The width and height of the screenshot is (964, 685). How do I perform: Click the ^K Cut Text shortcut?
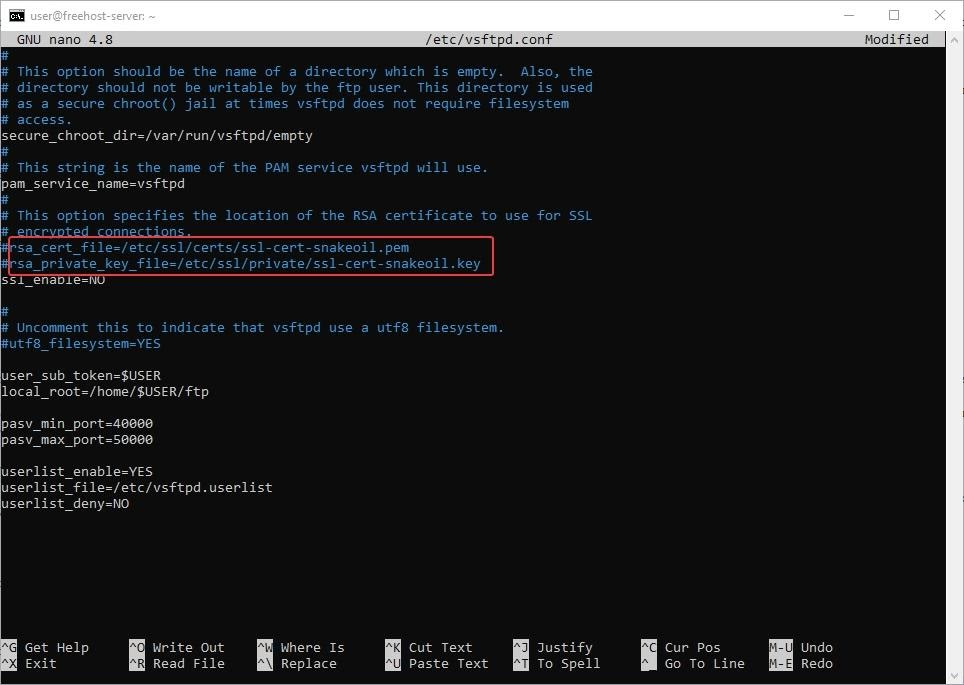click(x=429, y=647)
